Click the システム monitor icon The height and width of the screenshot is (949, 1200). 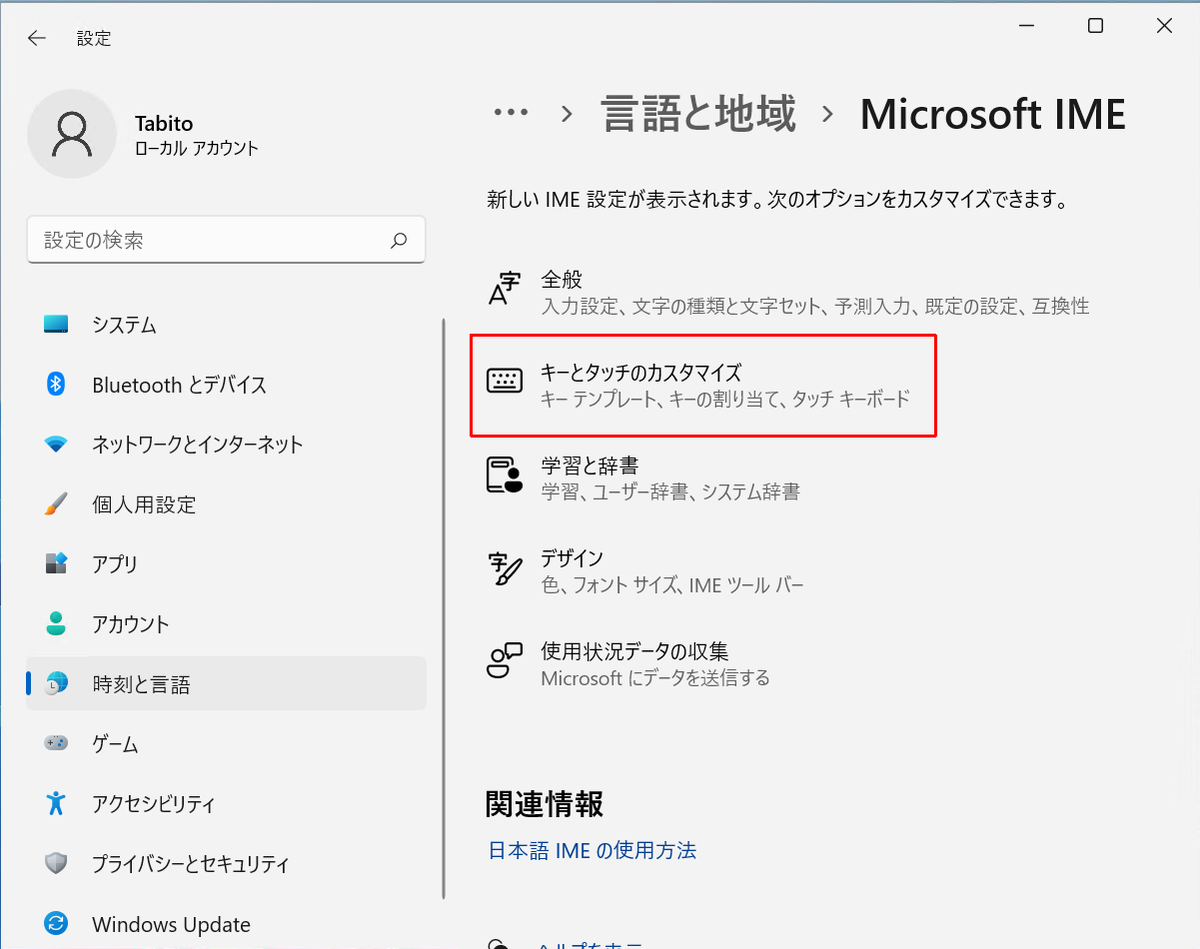(56, 325)
